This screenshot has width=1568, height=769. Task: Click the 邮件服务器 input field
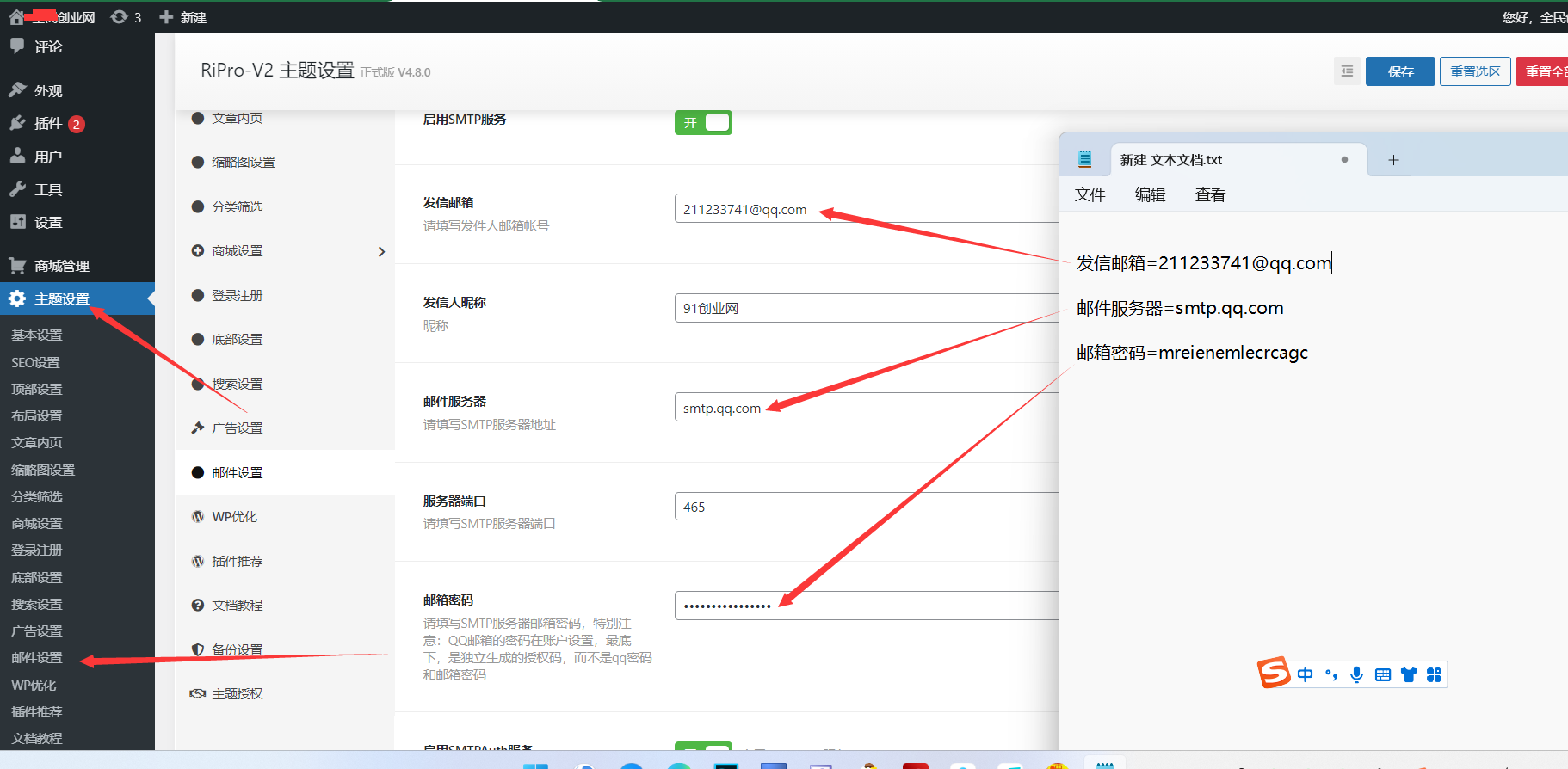point(867,408)
